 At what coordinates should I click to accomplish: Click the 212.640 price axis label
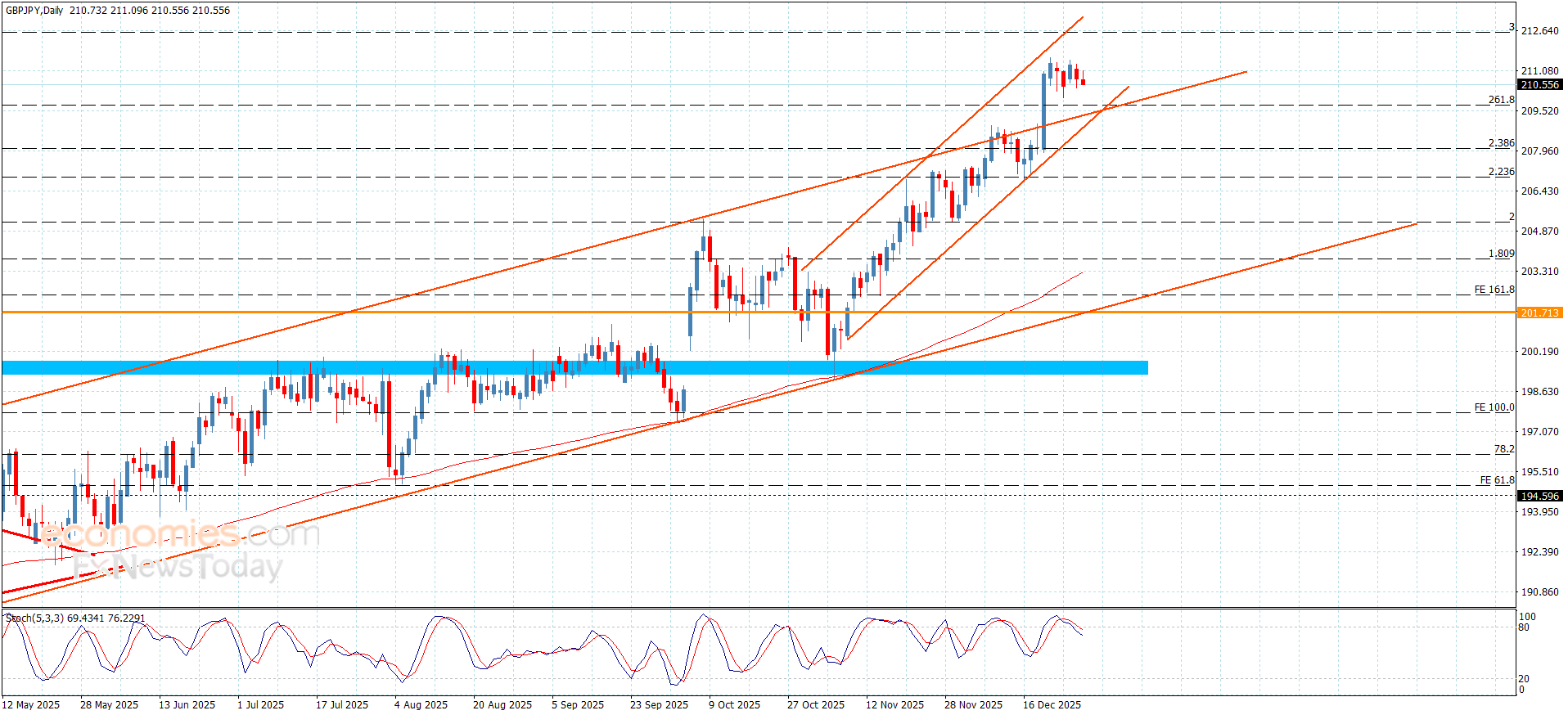(x=1539, y=31)
